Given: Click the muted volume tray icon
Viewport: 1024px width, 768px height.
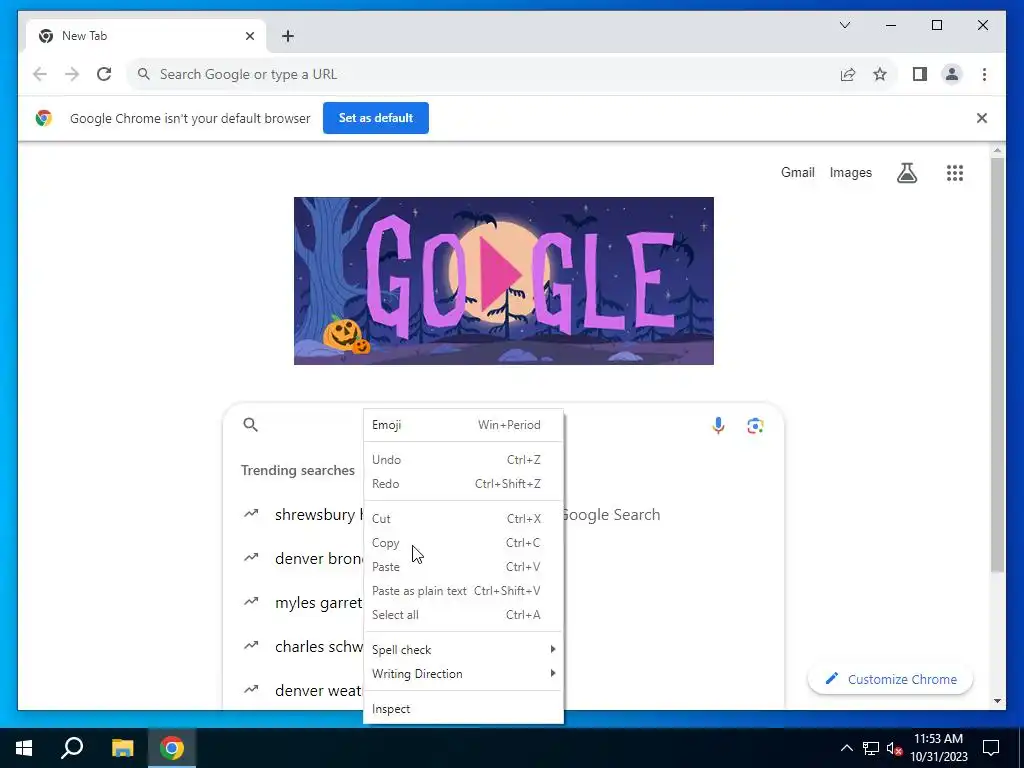Looking at the screenshot, I should tap(895, 748).
